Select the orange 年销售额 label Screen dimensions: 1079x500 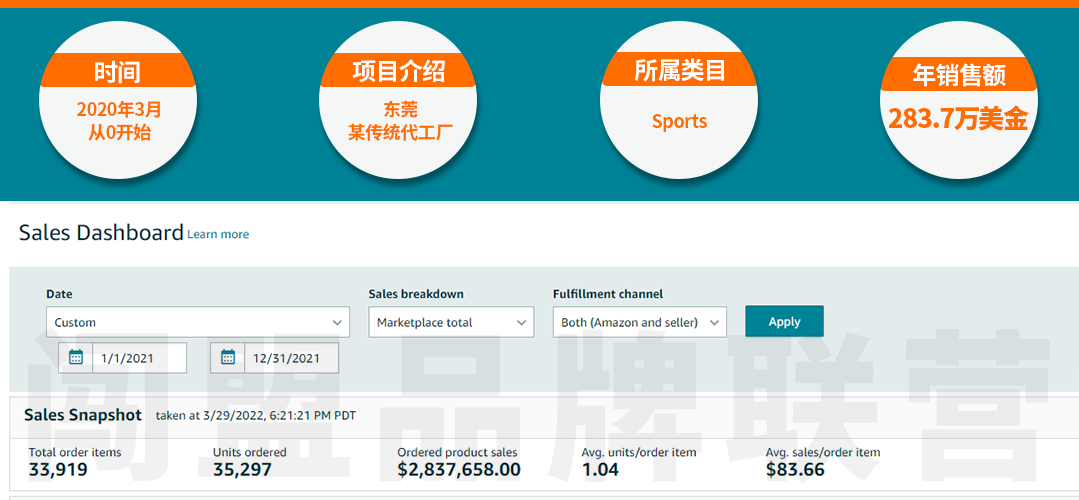coord(958,75)
